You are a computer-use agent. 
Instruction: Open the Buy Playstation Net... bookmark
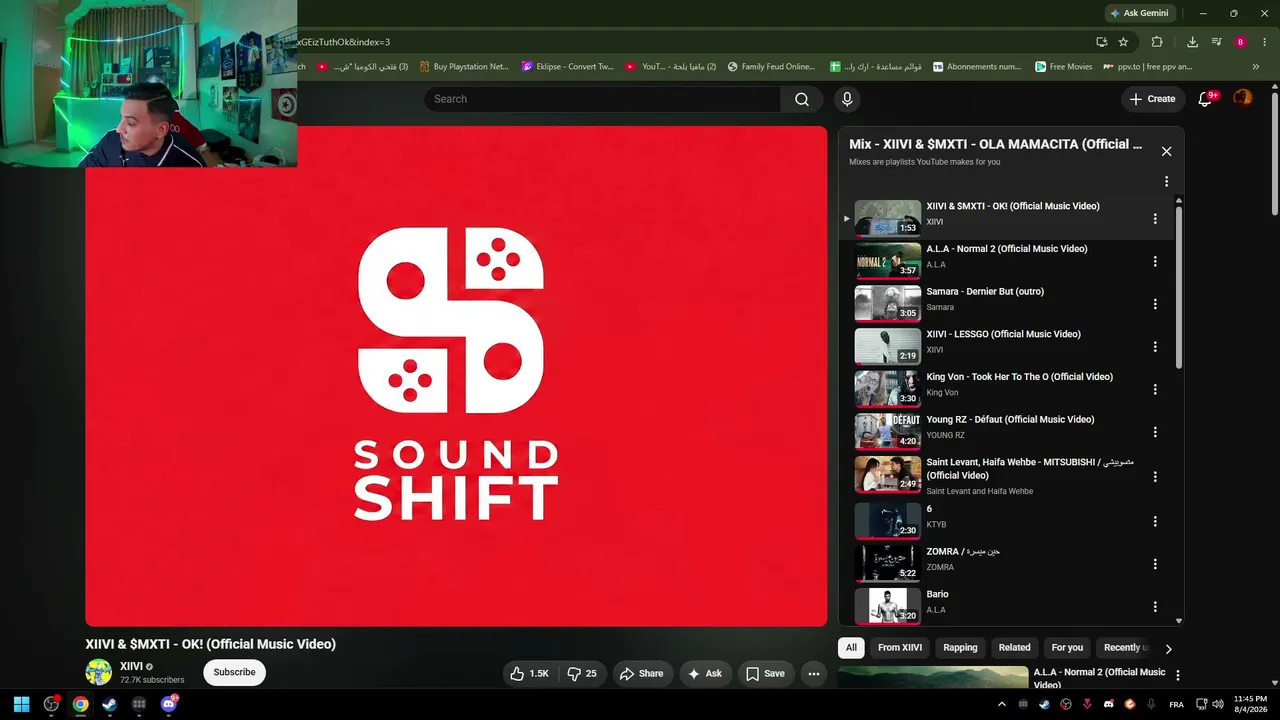pyautogui.click(x=464, y=67)
